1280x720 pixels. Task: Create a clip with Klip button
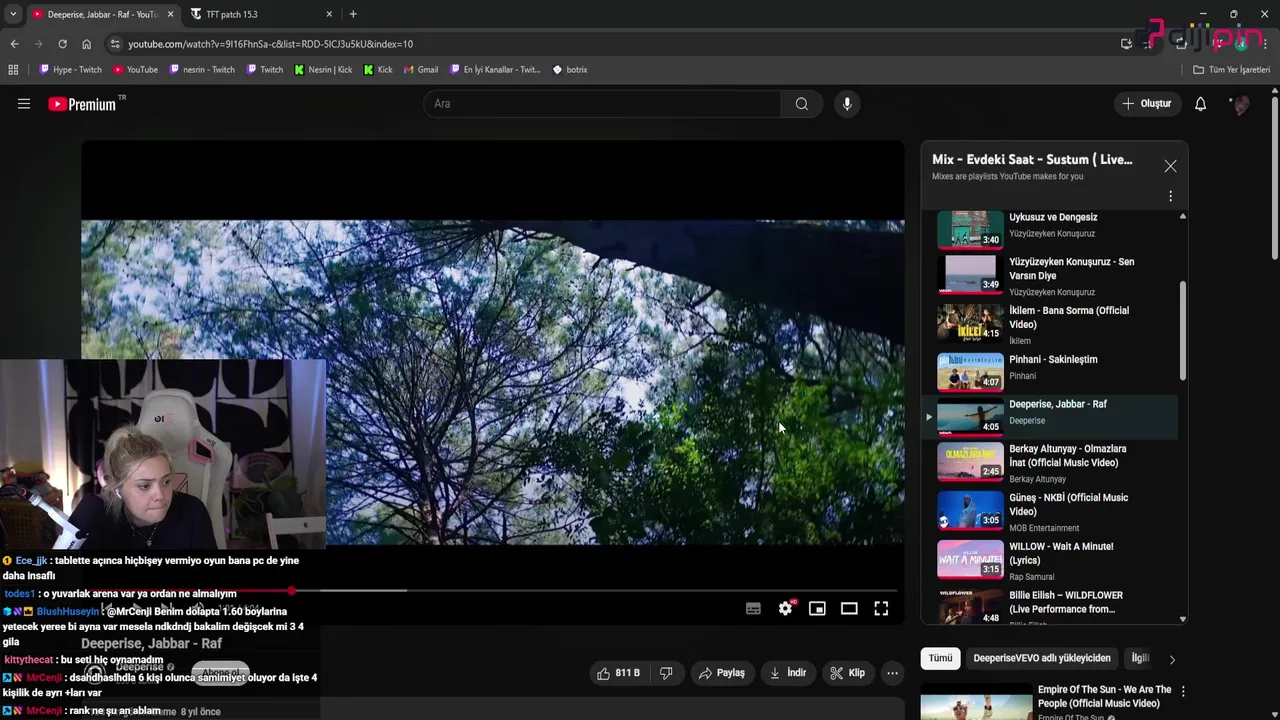tap(847, 673)
